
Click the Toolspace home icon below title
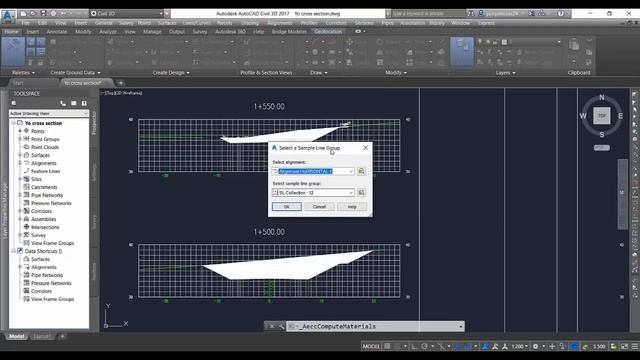(14, 103)
